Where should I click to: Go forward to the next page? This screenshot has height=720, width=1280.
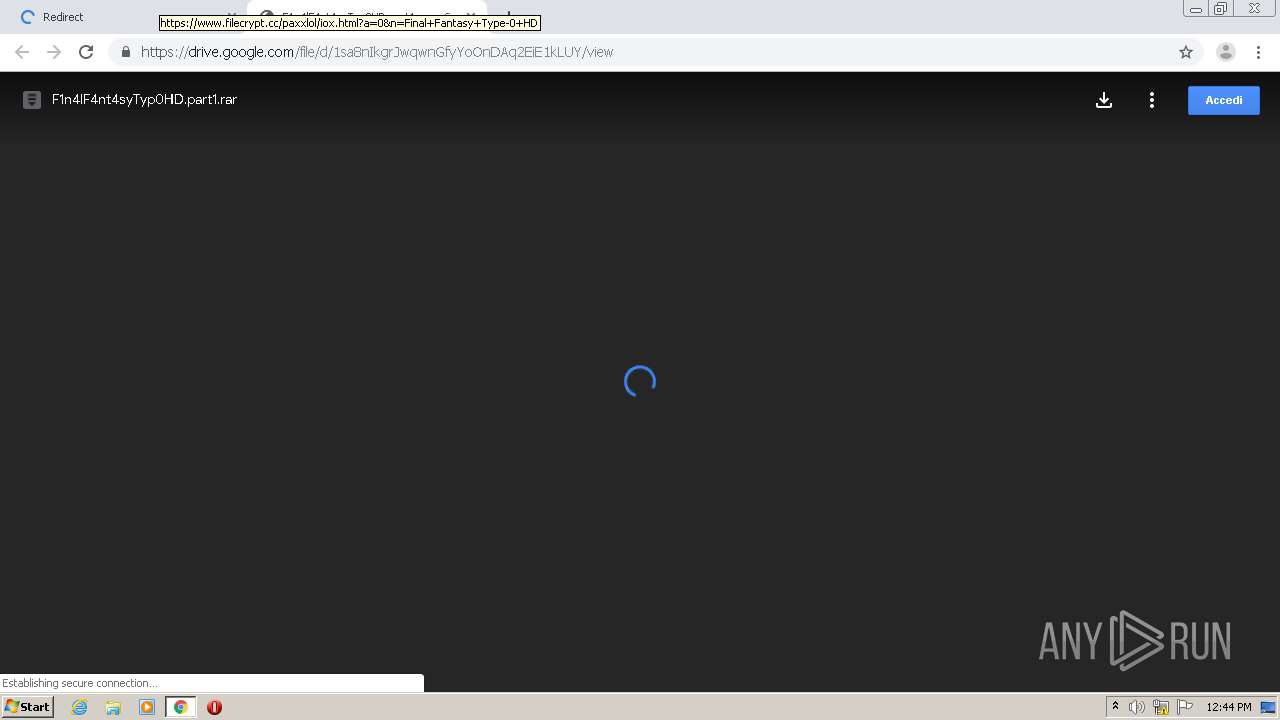tap(54, 52)
